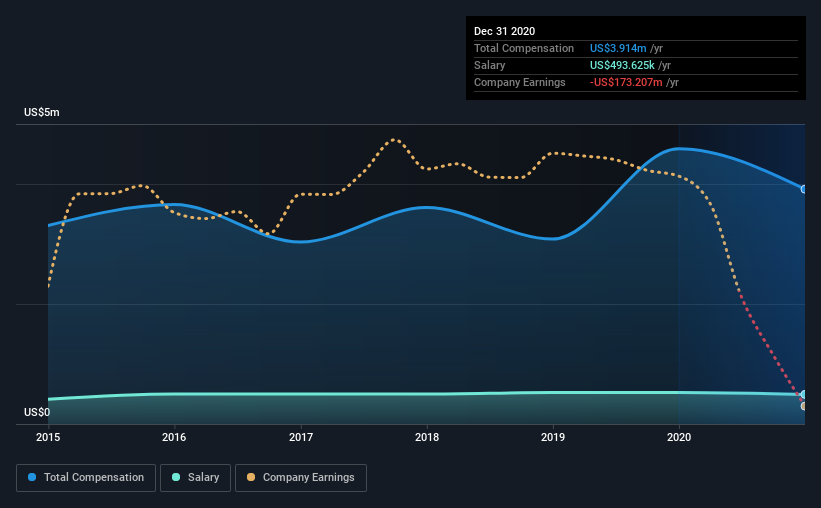
Task: Click the US$3.914m total compensation value
Action: 618,48
